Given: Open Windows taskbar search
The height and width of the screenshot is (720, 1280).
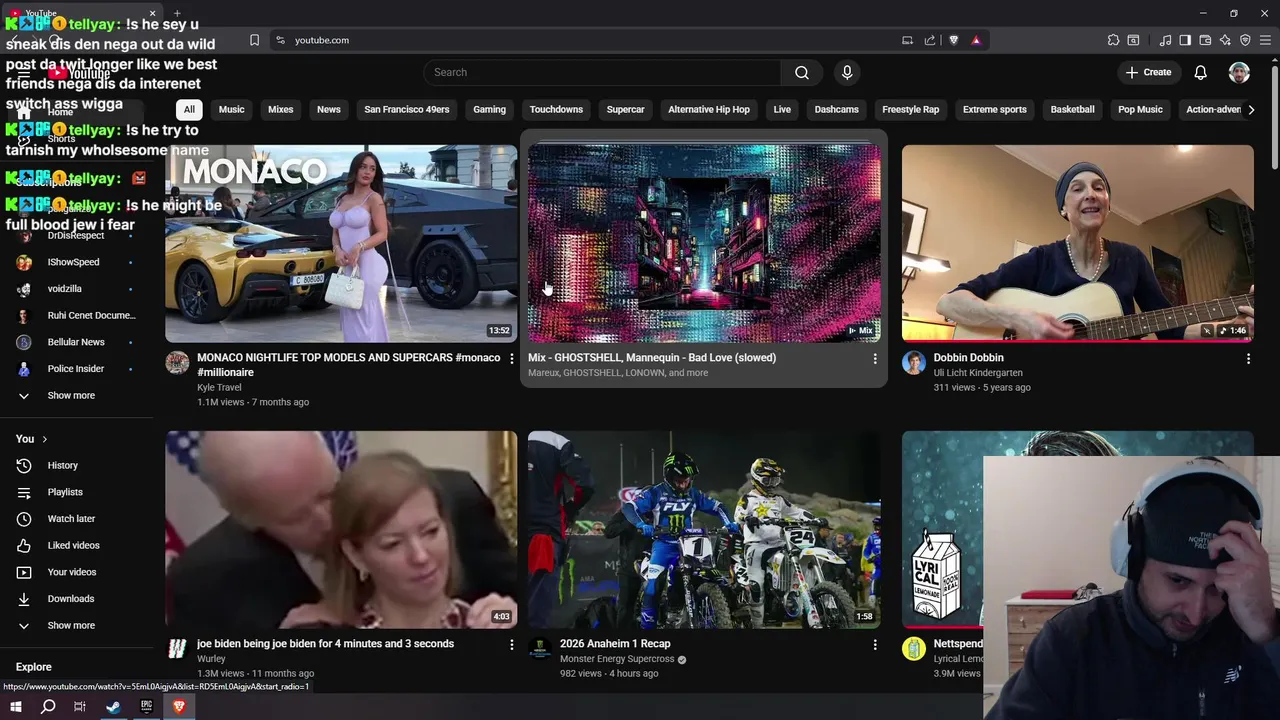Looking at the screenshot, I should [48, 706].
